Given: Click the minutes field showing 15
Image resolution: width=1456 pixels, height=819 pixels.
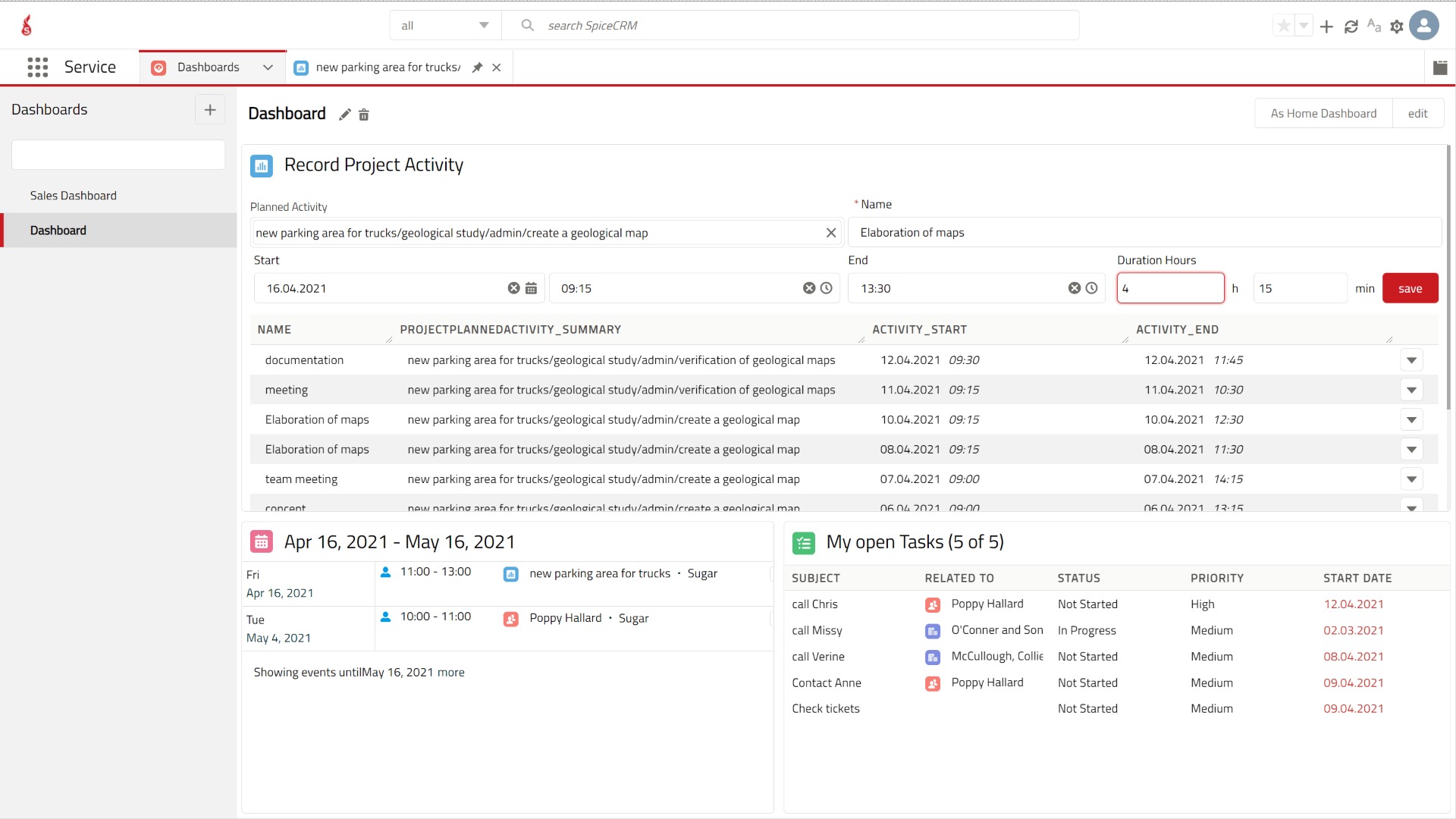Looking at the screenshot, I should coord(1300,288).
